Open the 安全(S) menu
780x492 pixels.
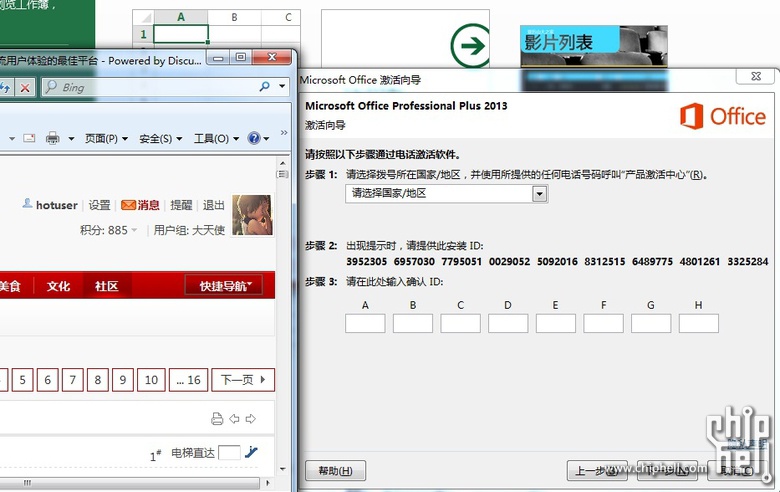coord(160,138)
